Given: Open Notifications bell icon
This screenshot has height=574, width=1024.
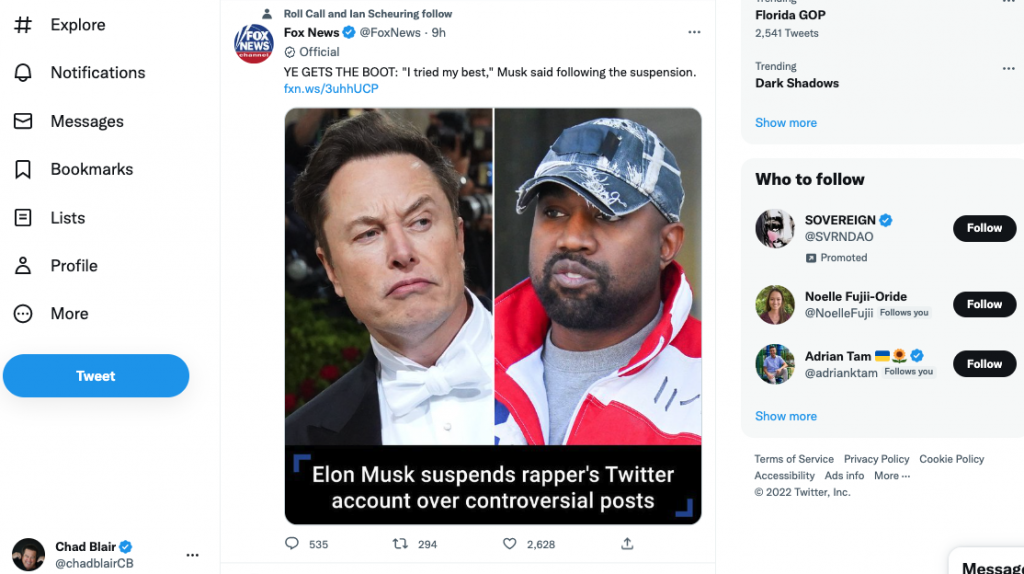Looking at the screenshot, I should pyautogui.click(x=23, y=73).
